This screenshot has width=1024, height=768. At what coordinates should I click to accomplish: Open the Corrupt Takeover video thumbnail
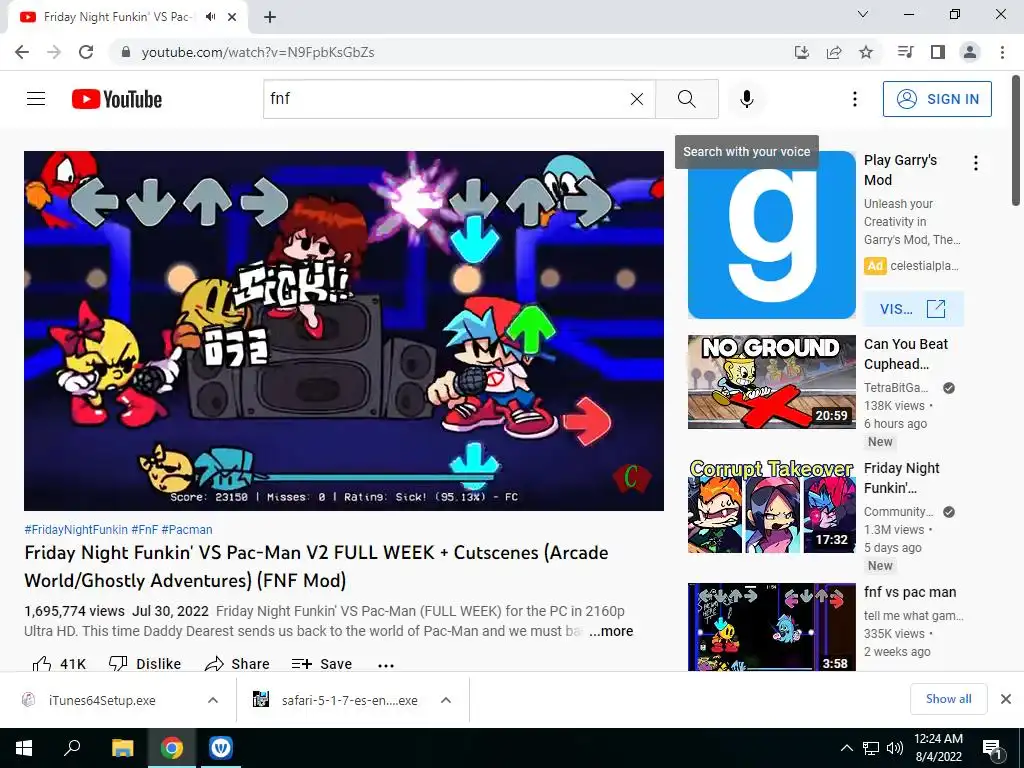771,505
